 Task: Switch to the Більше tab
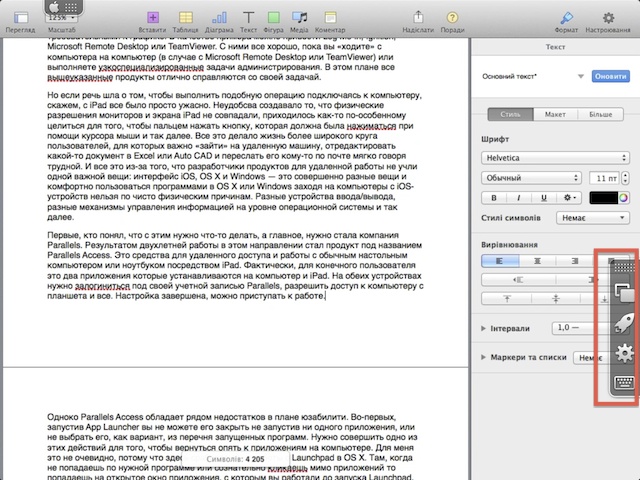[x=600, y=114]
